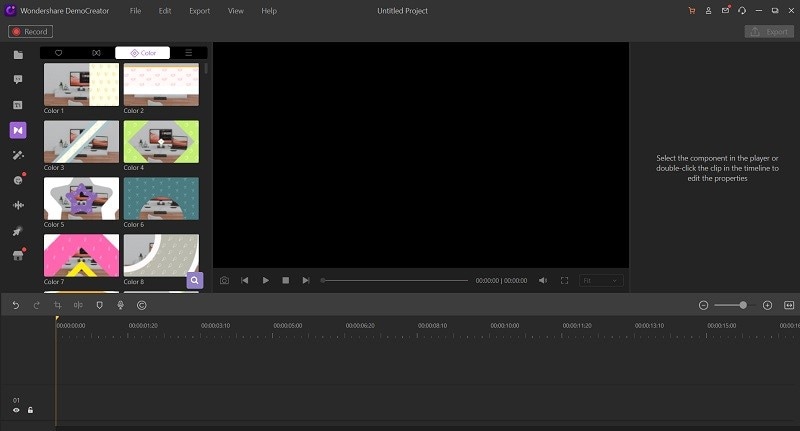The image size is (800, 431).
Task: Add a marker with shield icon
Action: click(x=99, y=305)
